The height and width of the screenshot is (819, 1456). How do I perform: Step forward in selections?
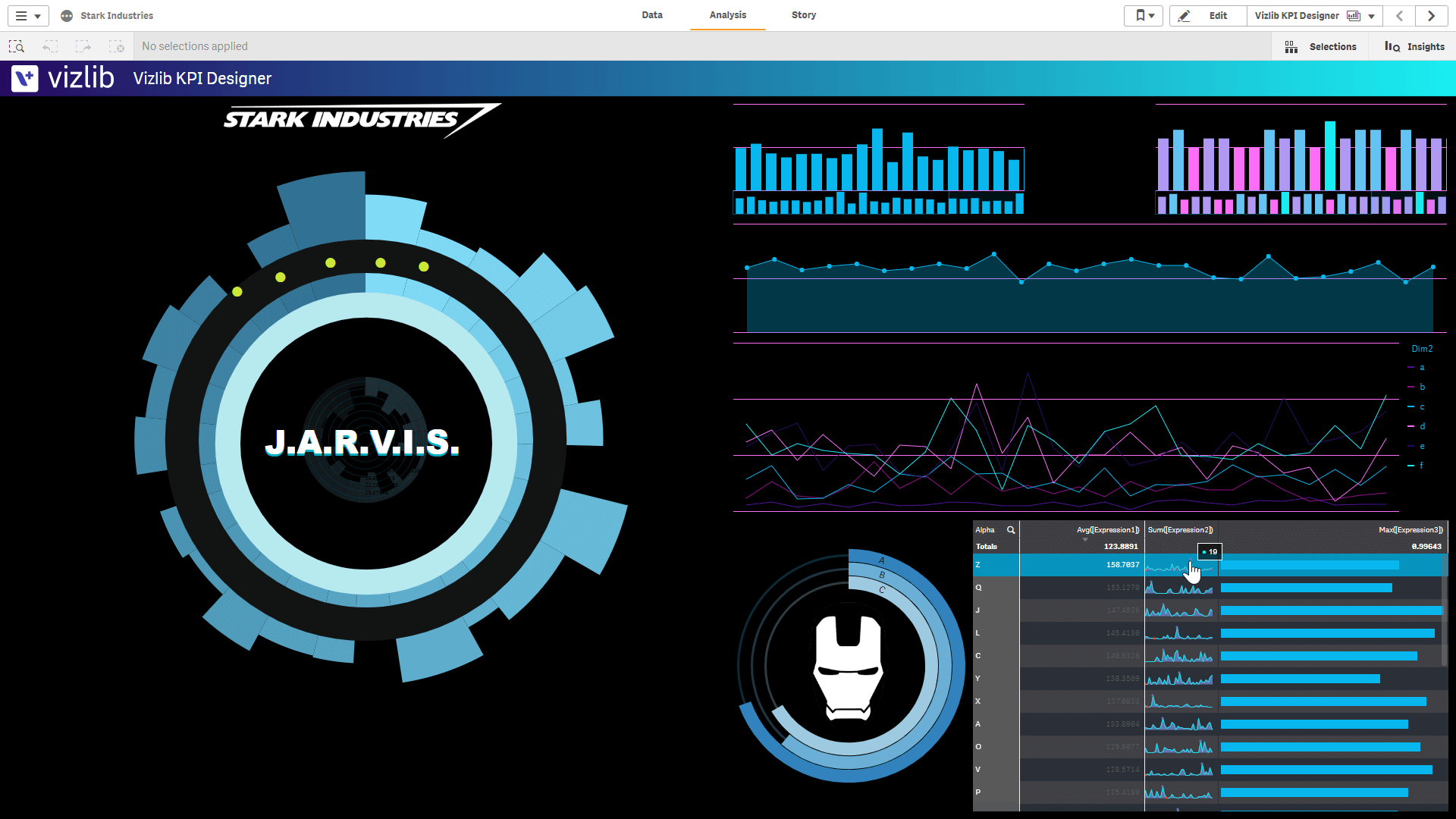tap(83, 46)
